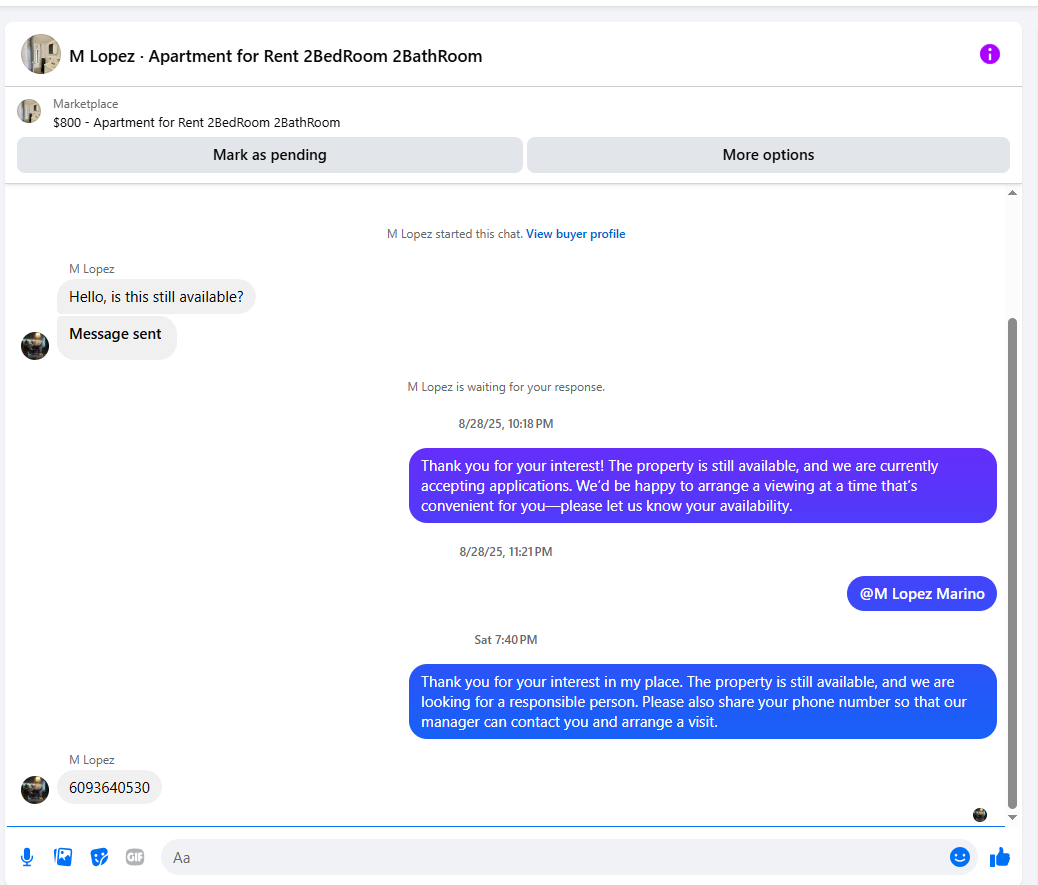Click the chat scrollbar thumb
This screenshot has height=885, width=1038.
tap(1012, 560)
